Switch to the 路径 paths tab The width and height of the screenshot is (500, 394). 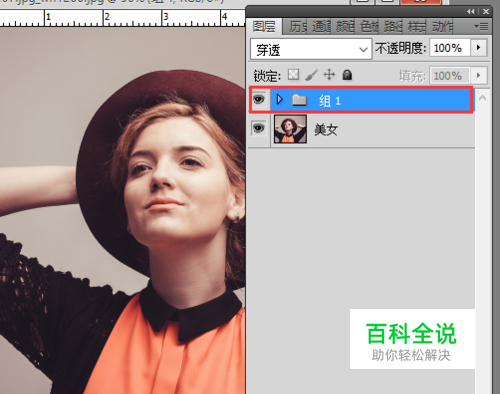point(393,27)
